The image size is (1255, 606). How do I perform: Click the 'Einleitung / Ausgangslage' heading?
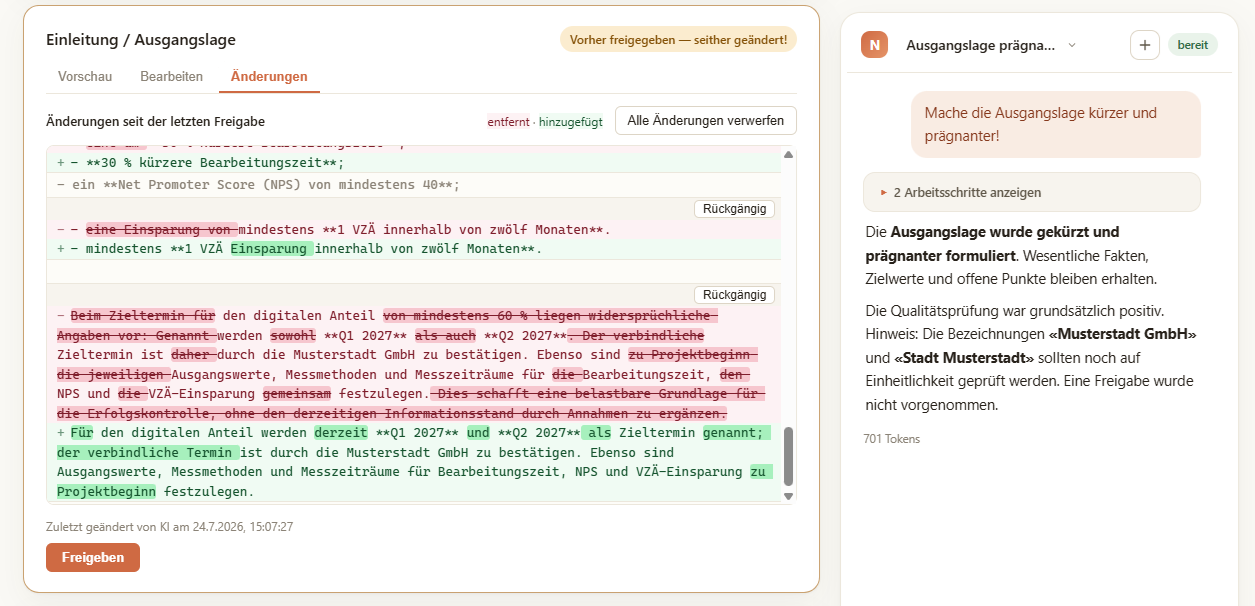coord(141,40)
